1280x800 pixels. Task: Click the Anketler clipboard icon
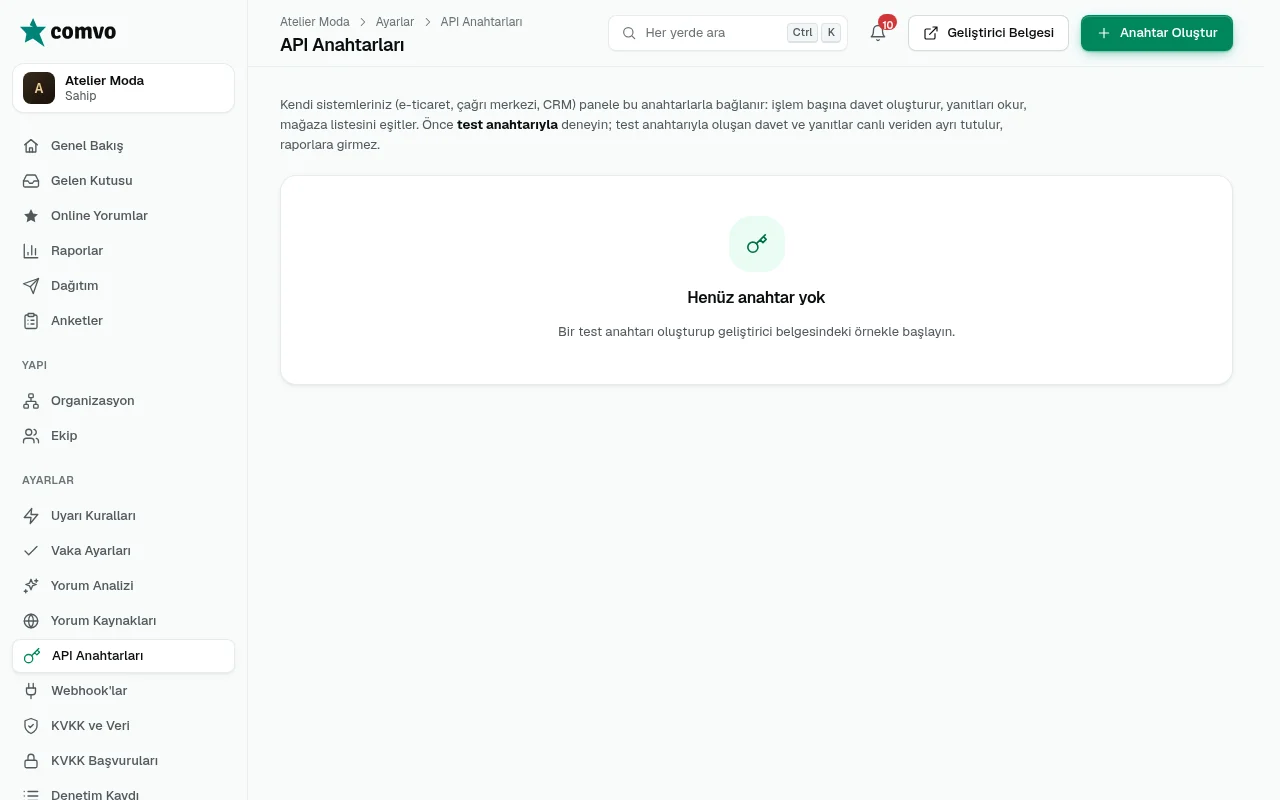(31, 321)
